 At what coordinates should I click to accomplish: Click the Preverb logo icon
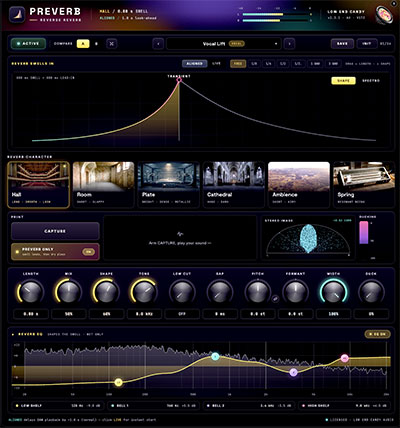coord(17,15)
